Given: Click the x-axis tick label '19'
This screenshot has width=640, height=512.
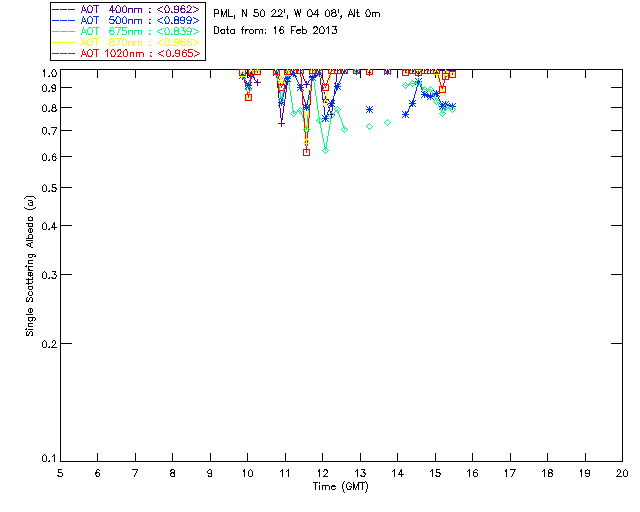Looking at the screenshot, I should [585, 473].
